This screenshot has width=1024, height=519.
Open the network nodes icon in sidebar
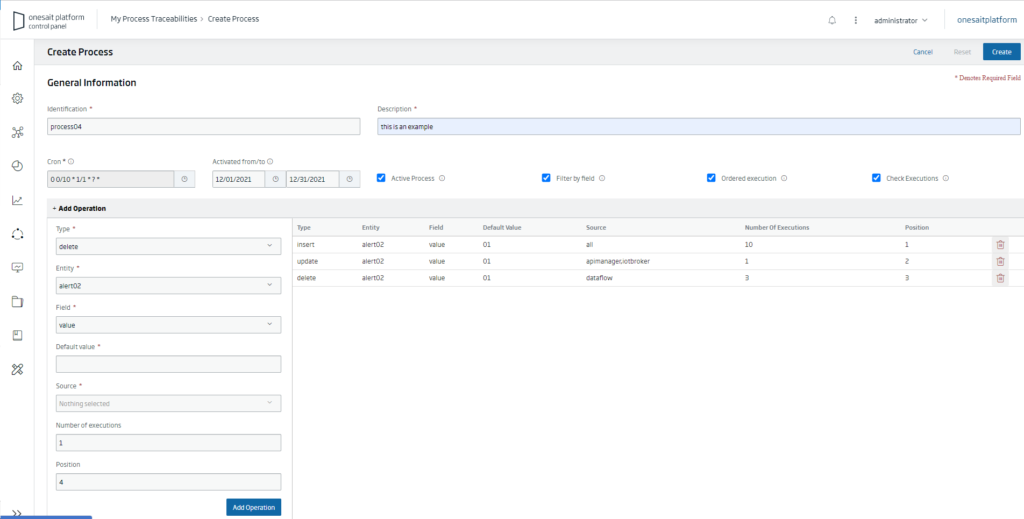[x=18, y=133]
